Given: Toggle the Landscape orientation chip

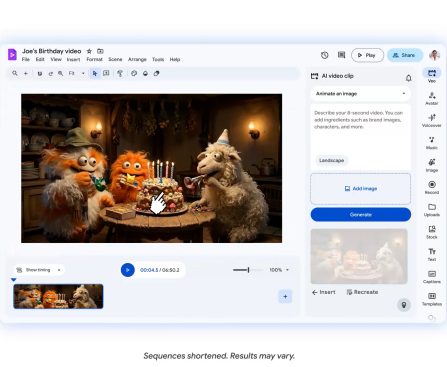Looking at the screenshot, I should tap(331, 160).
